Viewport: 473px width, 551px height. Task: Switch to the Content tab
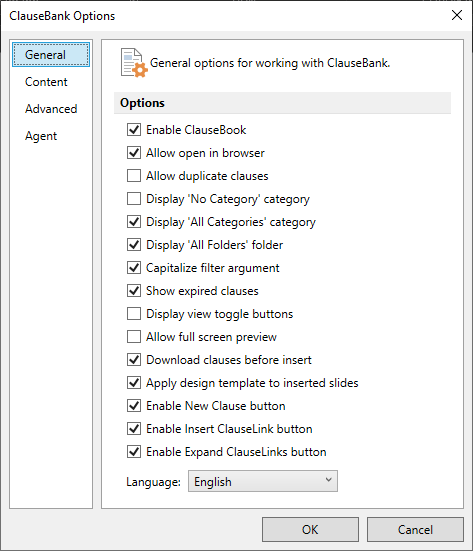pos(46,82)
